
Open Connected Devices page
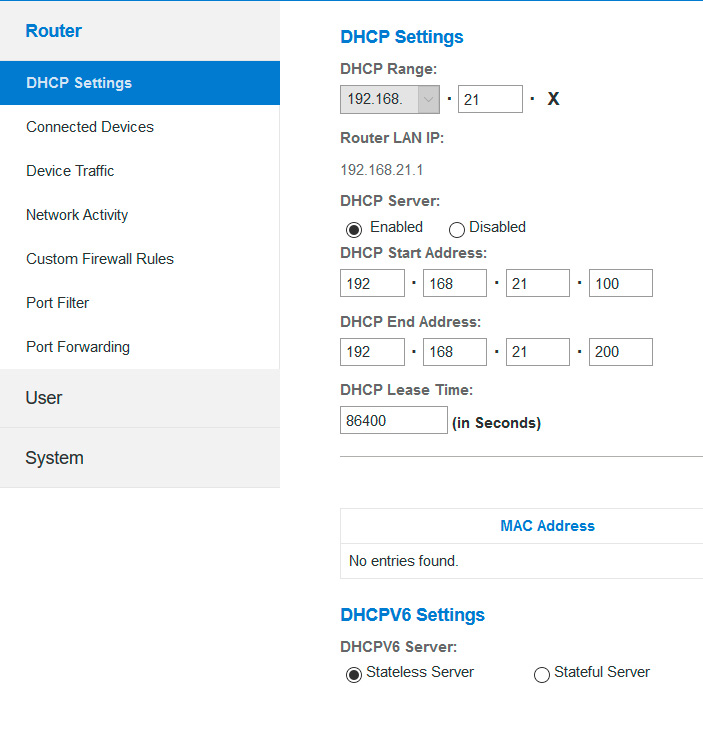(x=90, y=127)
